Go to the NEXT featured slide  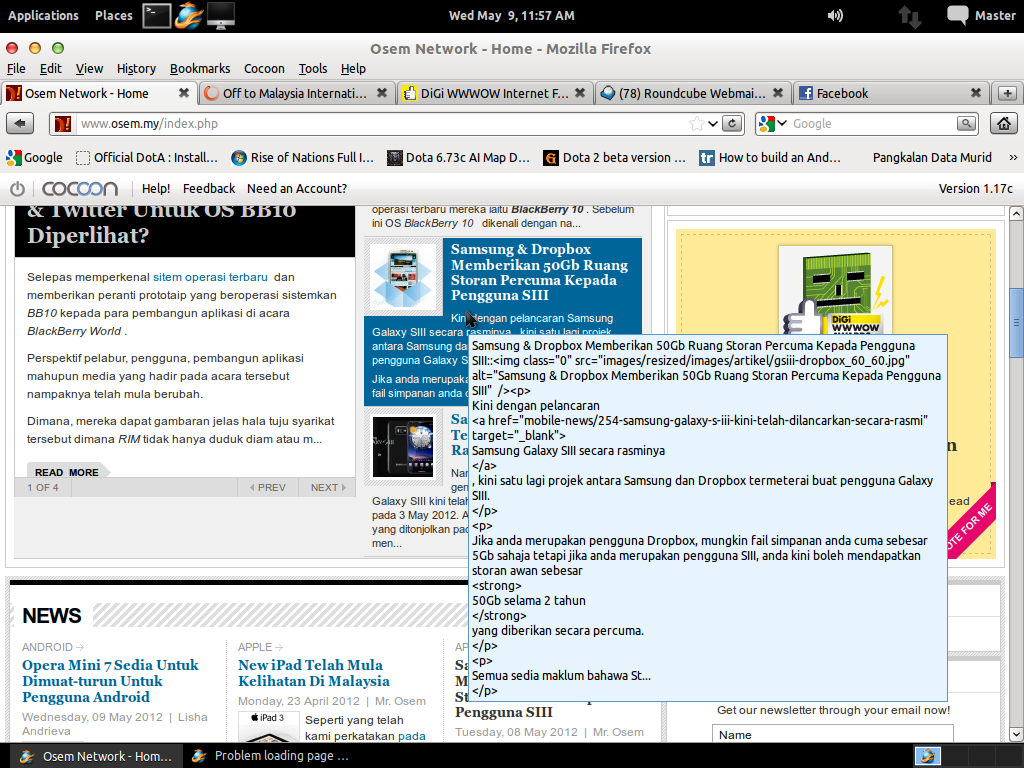pyautogui.click(x=328, y=488)
